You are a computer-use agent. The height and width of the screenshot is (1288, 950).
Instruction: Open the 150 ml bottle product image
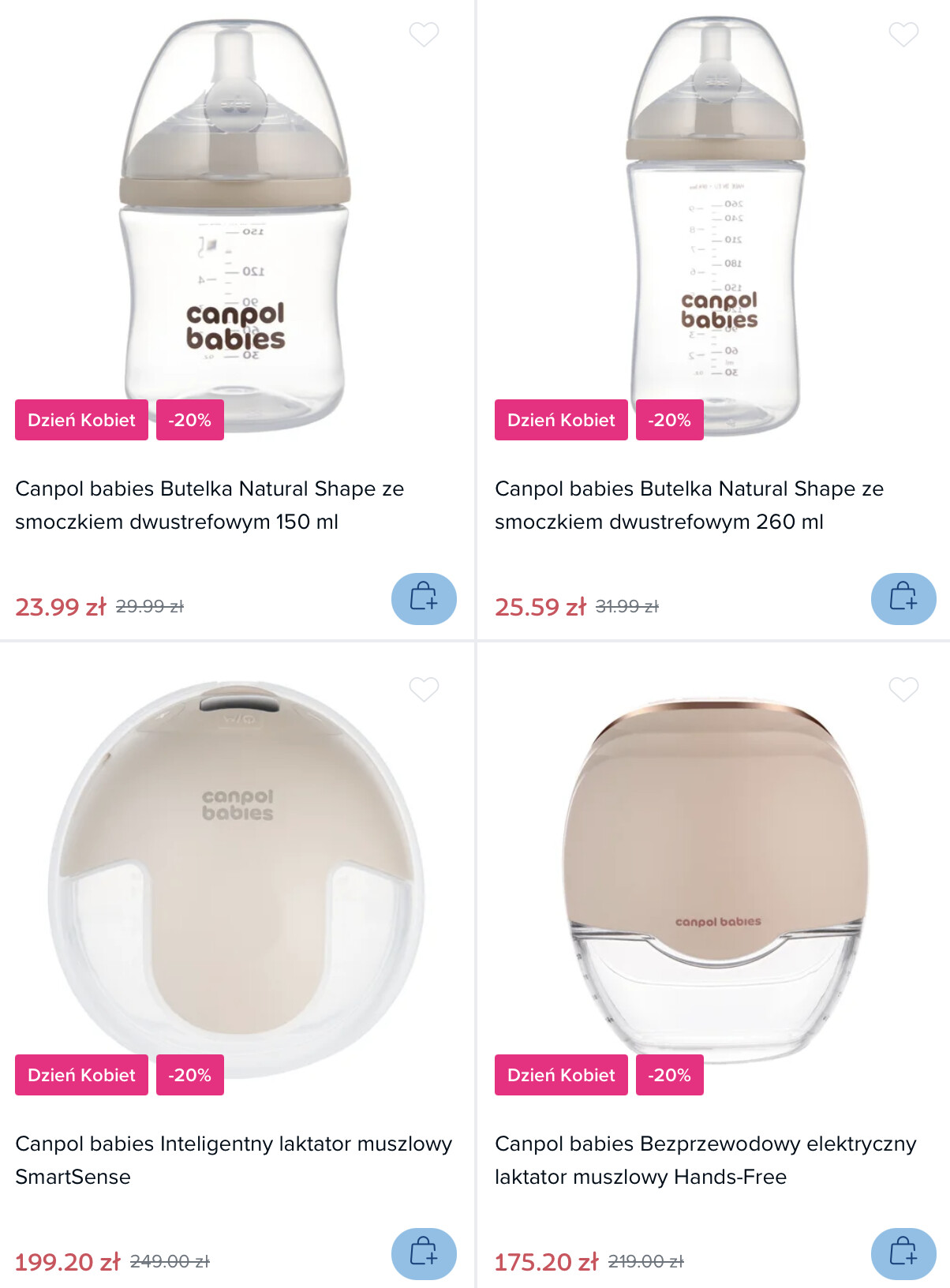[234, 225]
